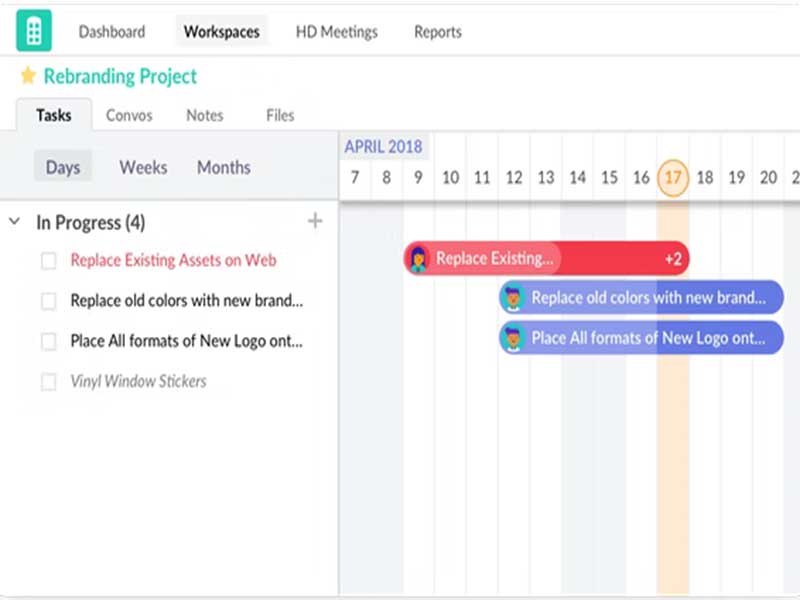Open Vinyl Window Stickers task
The image size is (800, 600).
(138, 381)
